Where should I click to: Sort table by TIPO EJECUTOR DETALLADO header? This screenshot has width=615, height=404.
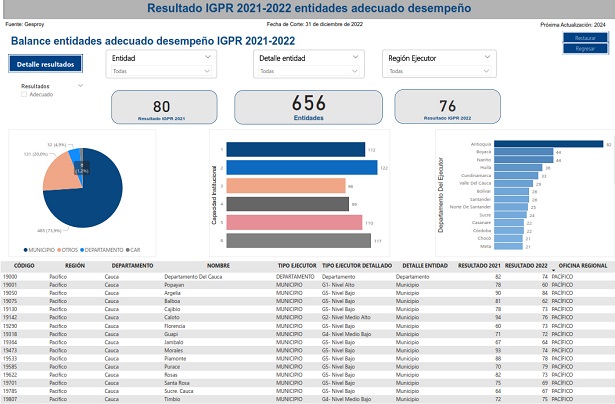tap(357, 266)
